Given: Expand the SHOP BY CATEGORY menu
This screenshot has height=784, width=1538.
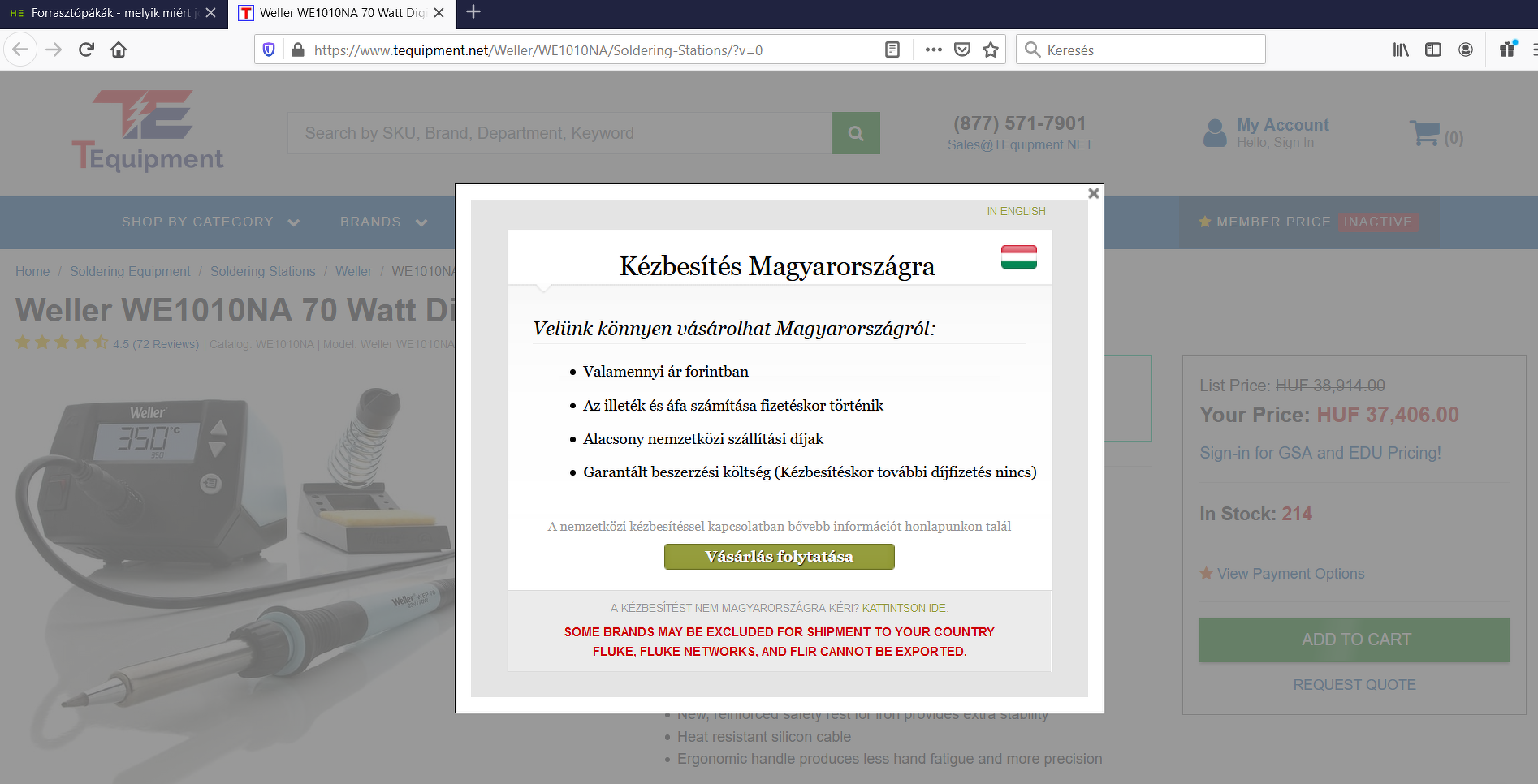Looking at the screenshot, I should tap(211, 222).
